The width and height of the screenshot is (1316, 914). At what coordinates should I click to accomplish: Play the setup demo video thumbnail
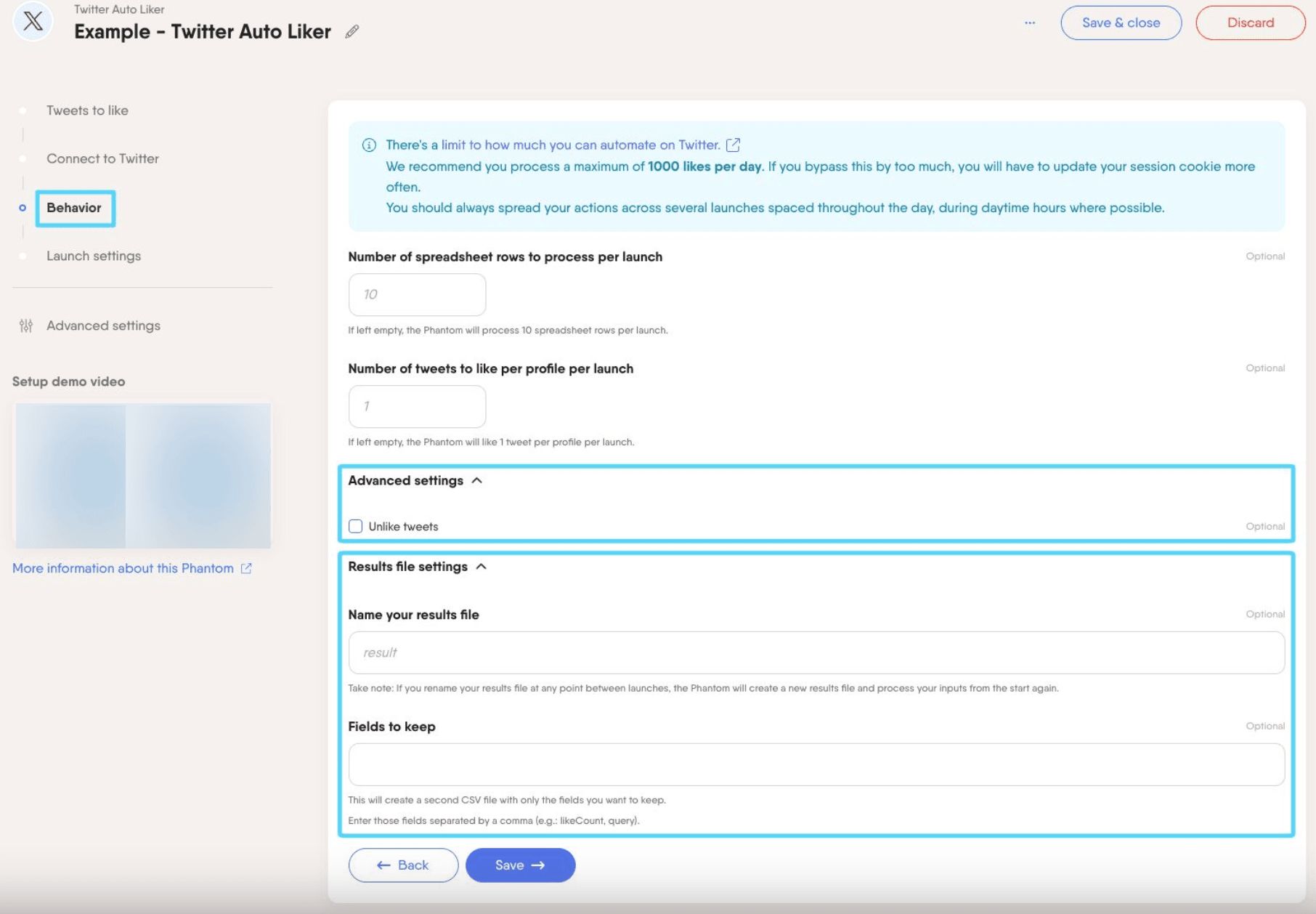[x=143, y=476]
